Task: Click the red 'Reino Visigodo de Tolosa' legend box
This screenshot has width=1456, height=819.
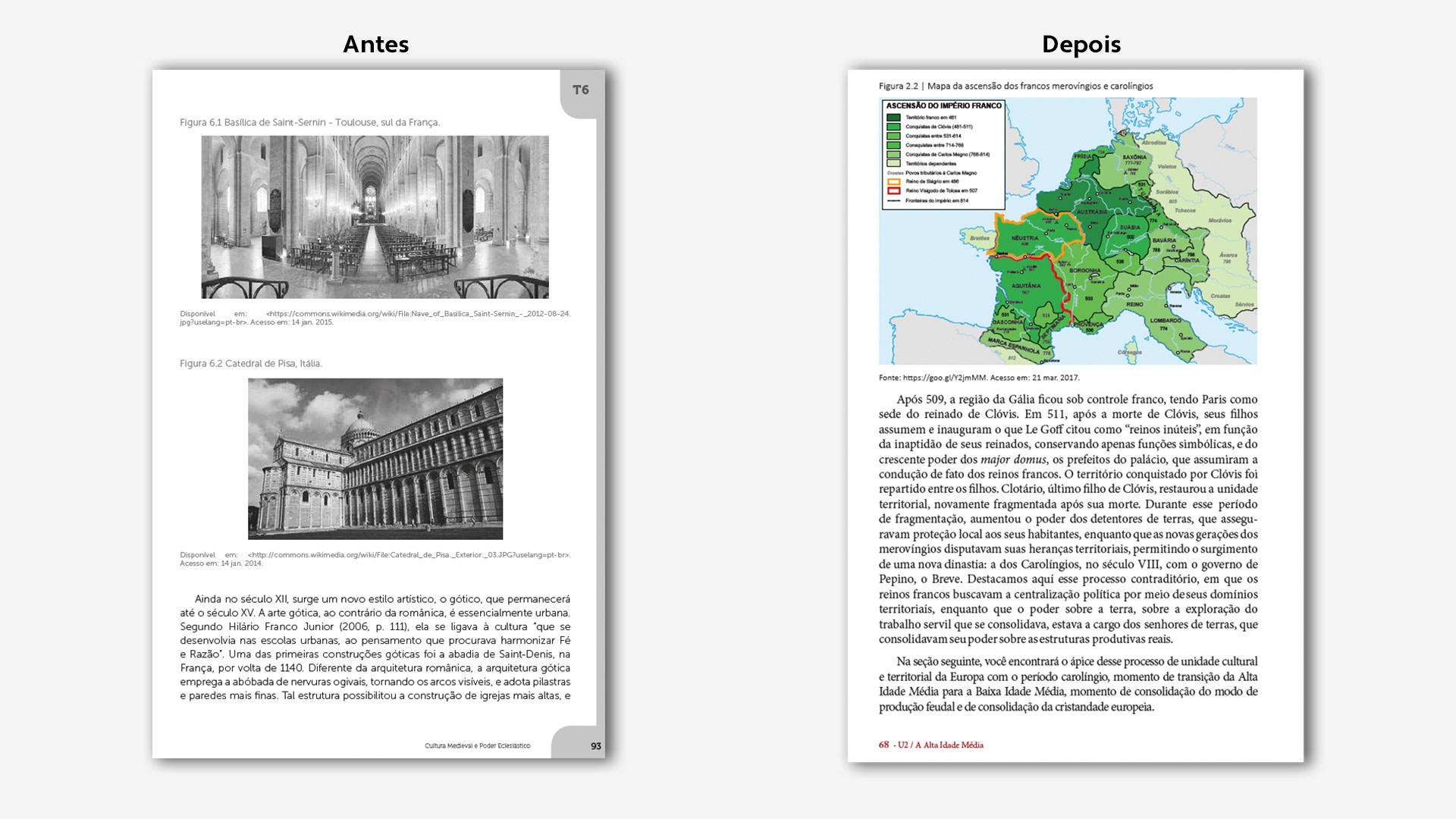Action: point(893,191)
